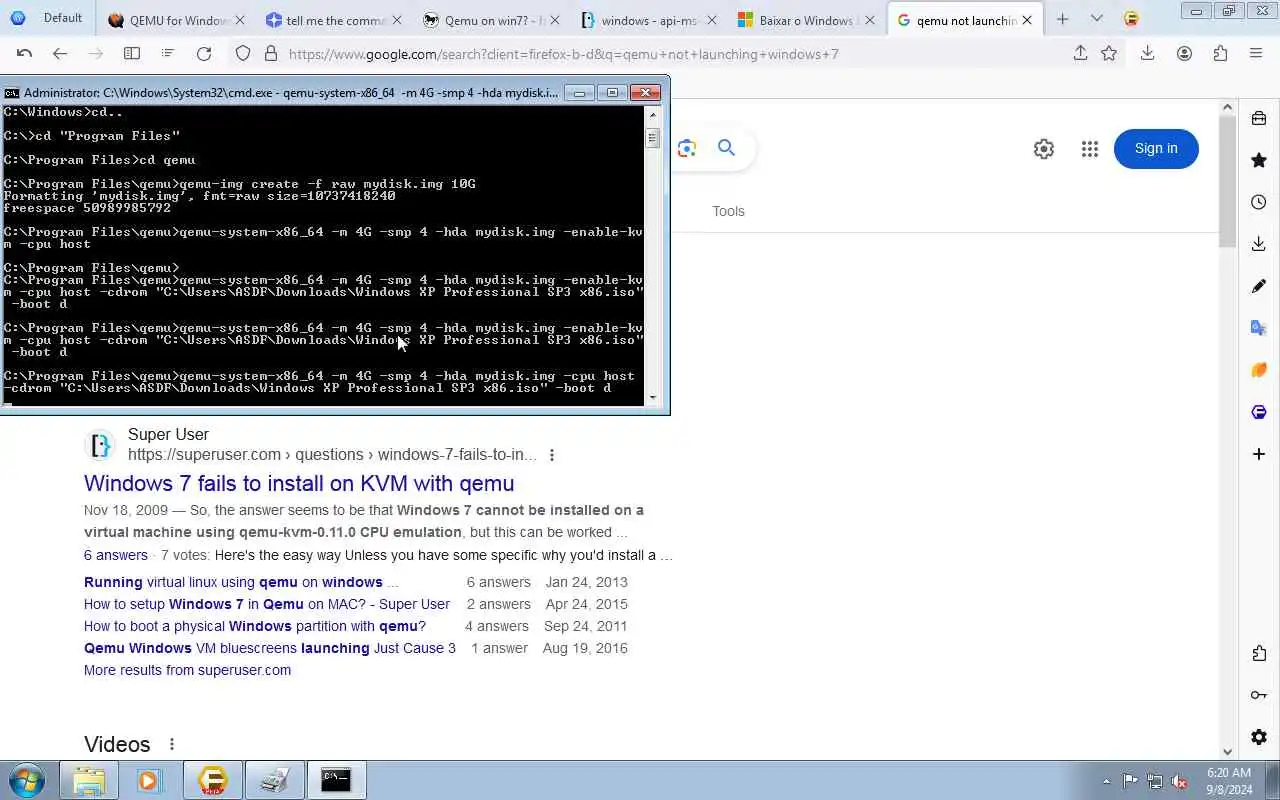Click the share page icon in the address bar
Viewport: 1280px width, 800px height.
(1080, 54)
